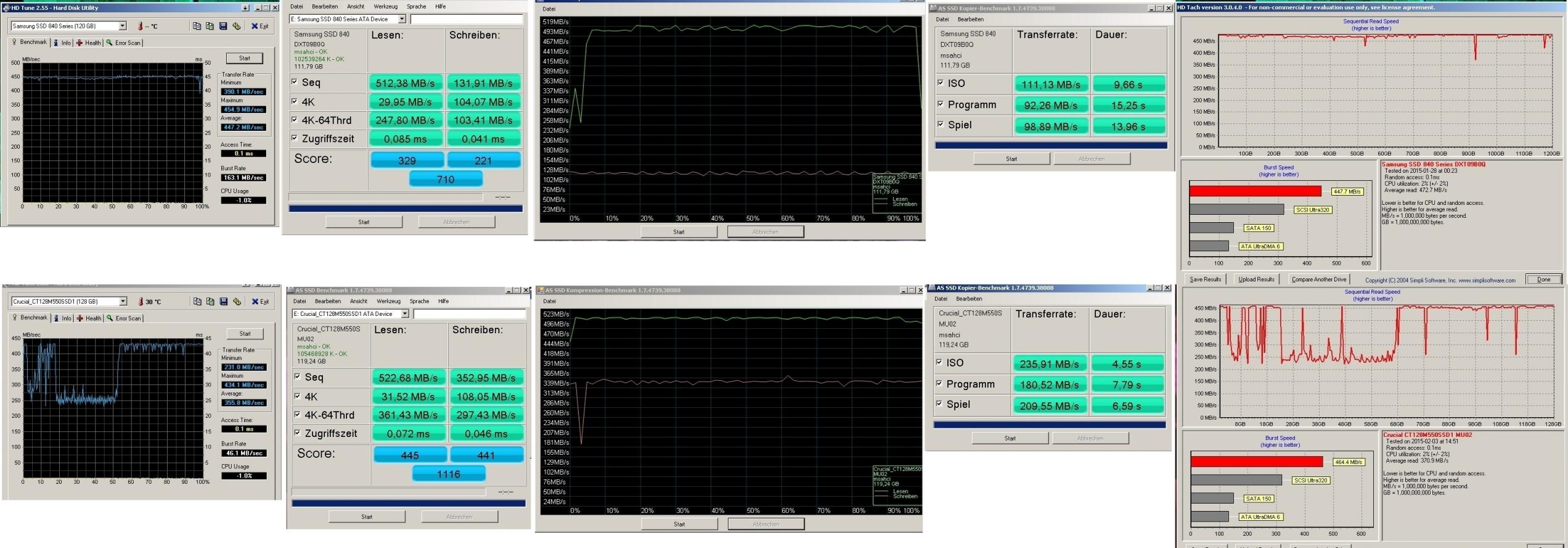Open Bearbeiten menu in Crucial Kopier-Benchmark window
1568x548 pixels.
[x=969, y=299]
